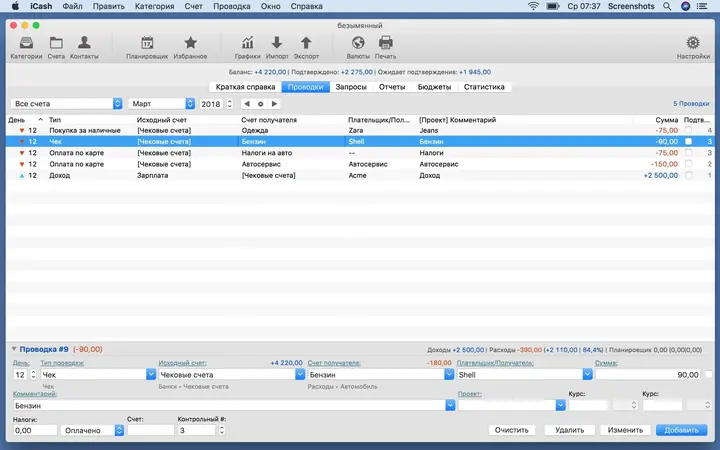
Task: Open the Проводка menu in menu bar
Action: click(x=231, y=6)
